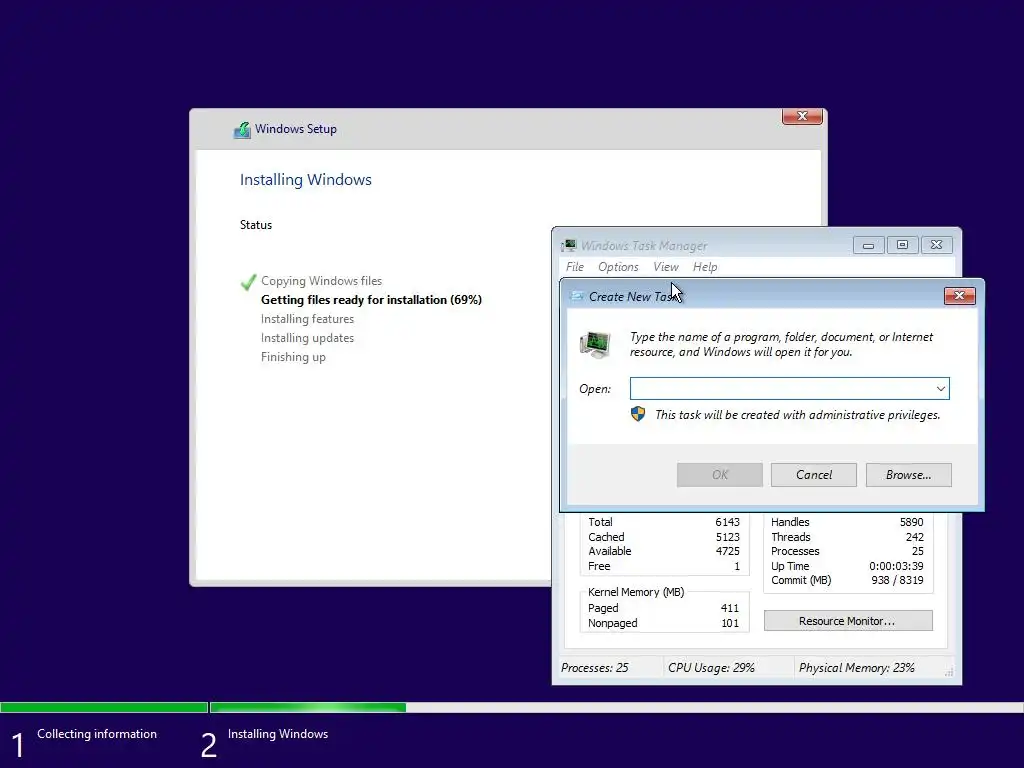Click the Nonpaged kernel memory value 101
This screenshot has width=1024, height=768.
coord(729,623)
